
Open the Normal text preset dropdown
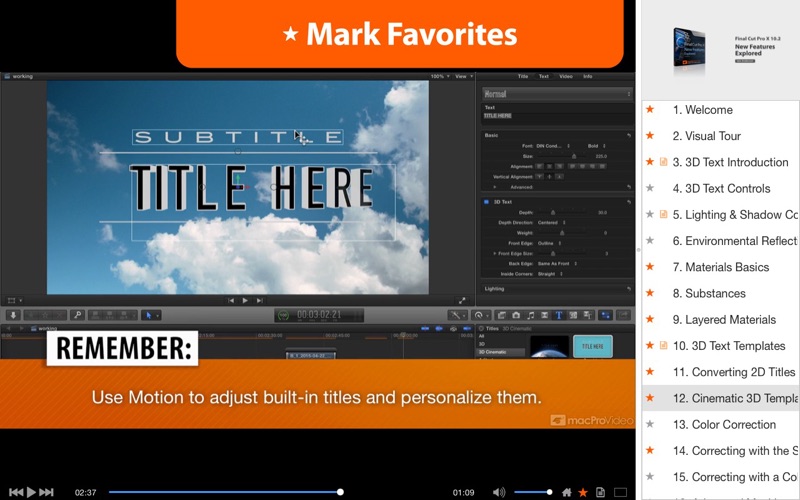point(557,94)
